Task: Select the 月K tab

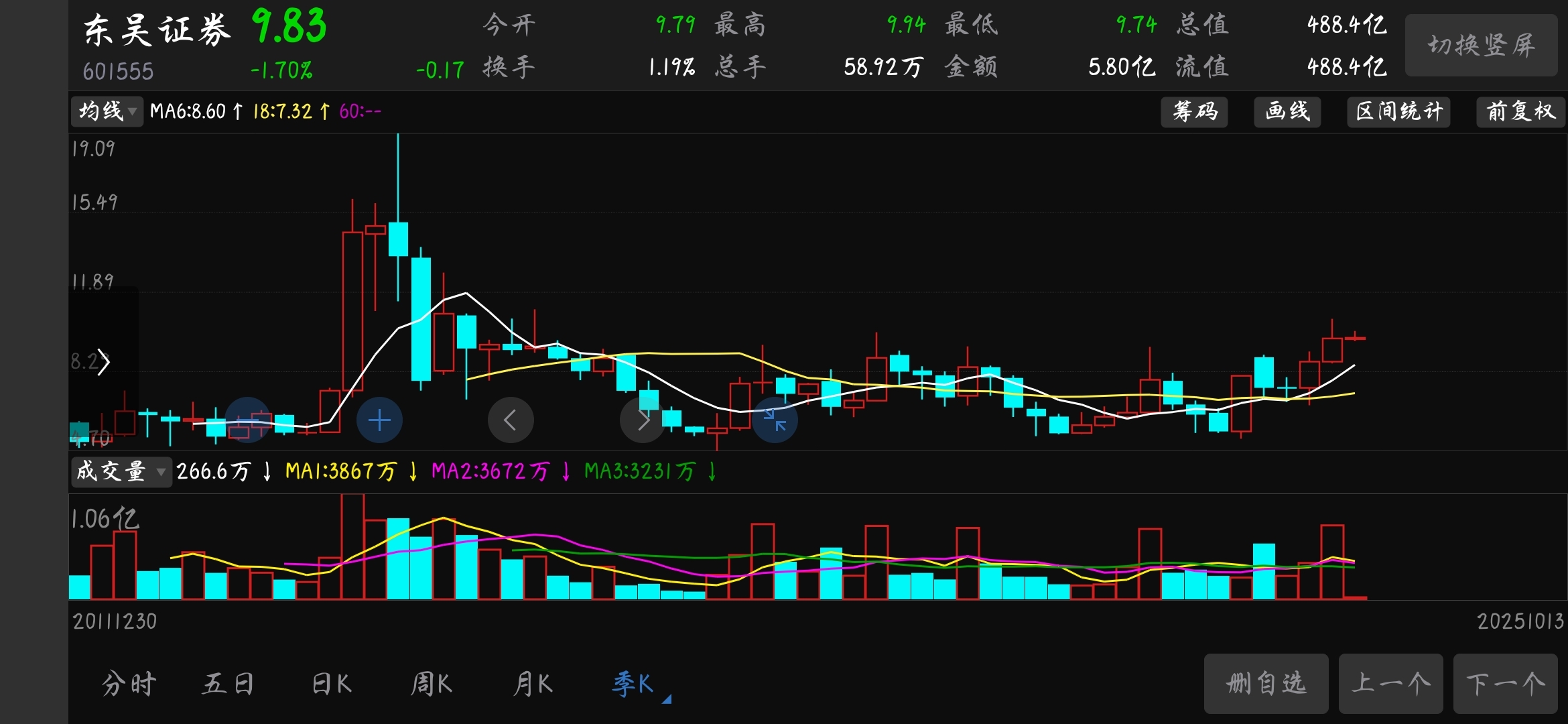Action: (533, 684)
